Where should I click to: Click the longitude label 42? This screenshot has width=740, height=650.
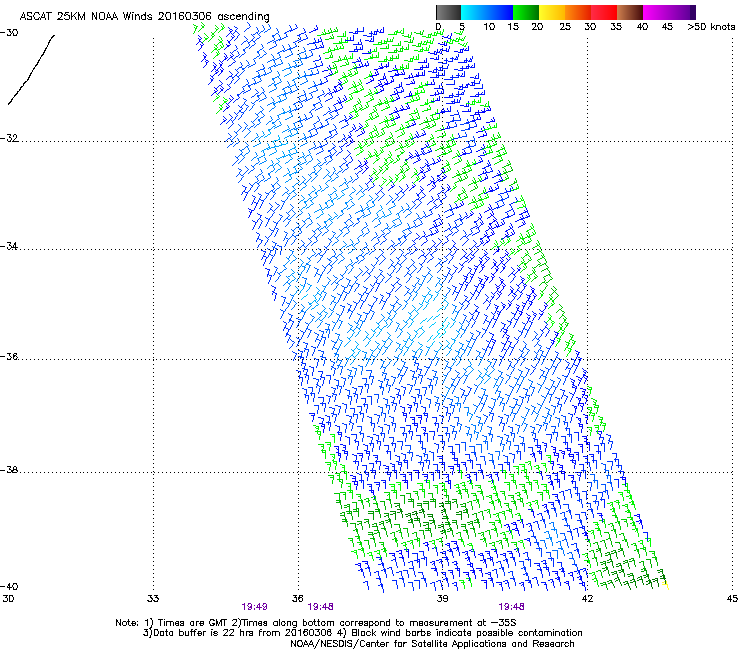pyautogui.click(x=587, y=599)
